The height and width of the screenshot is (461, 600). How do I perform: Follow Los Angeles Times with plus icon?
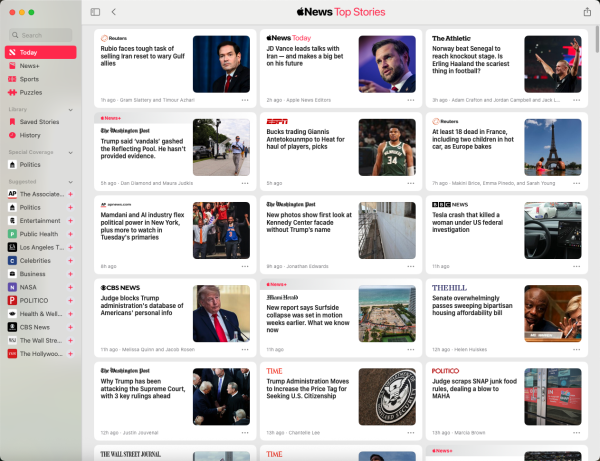70,248
